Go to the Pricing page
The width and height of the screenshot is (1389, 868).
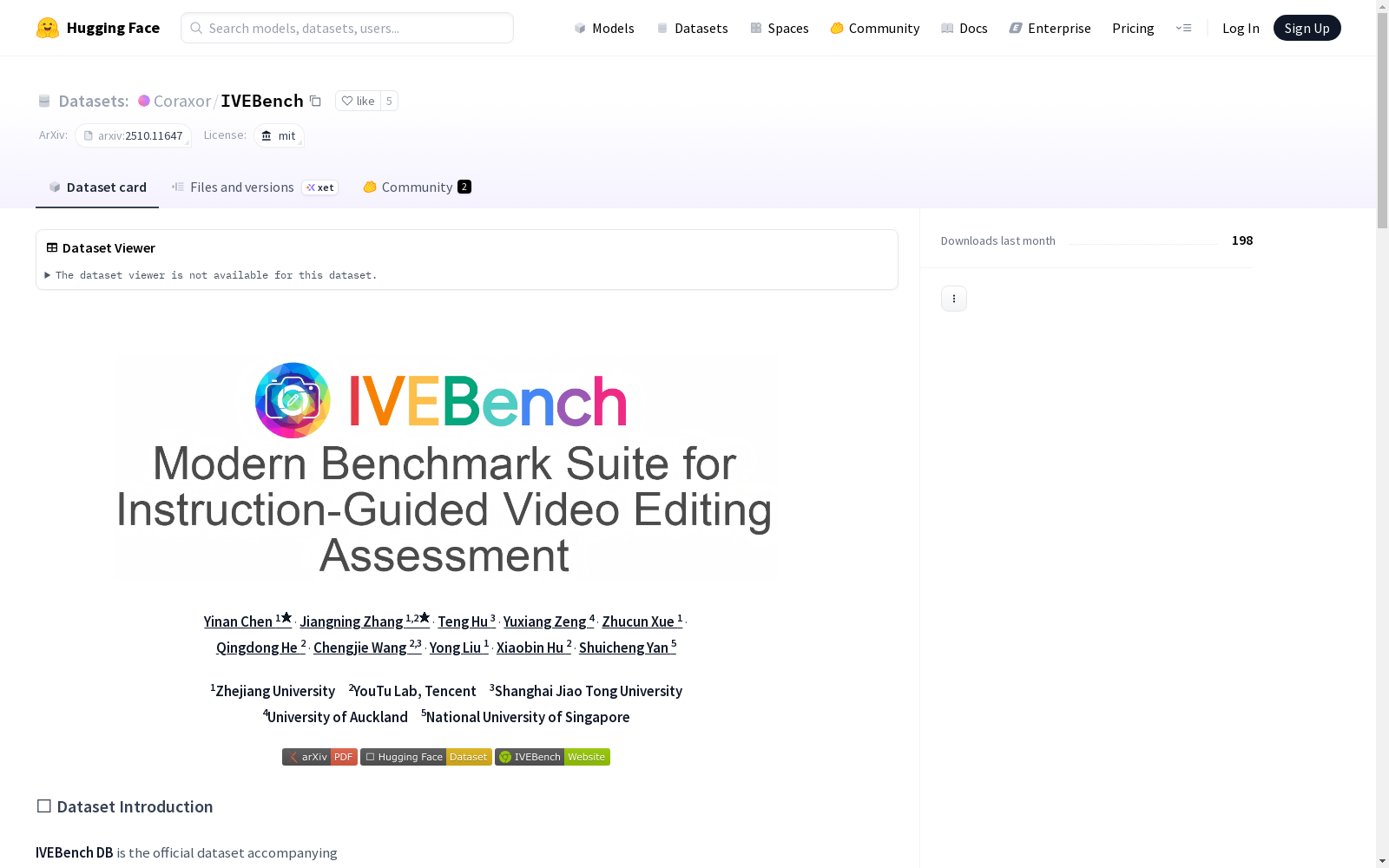(x=1133, y=28)
